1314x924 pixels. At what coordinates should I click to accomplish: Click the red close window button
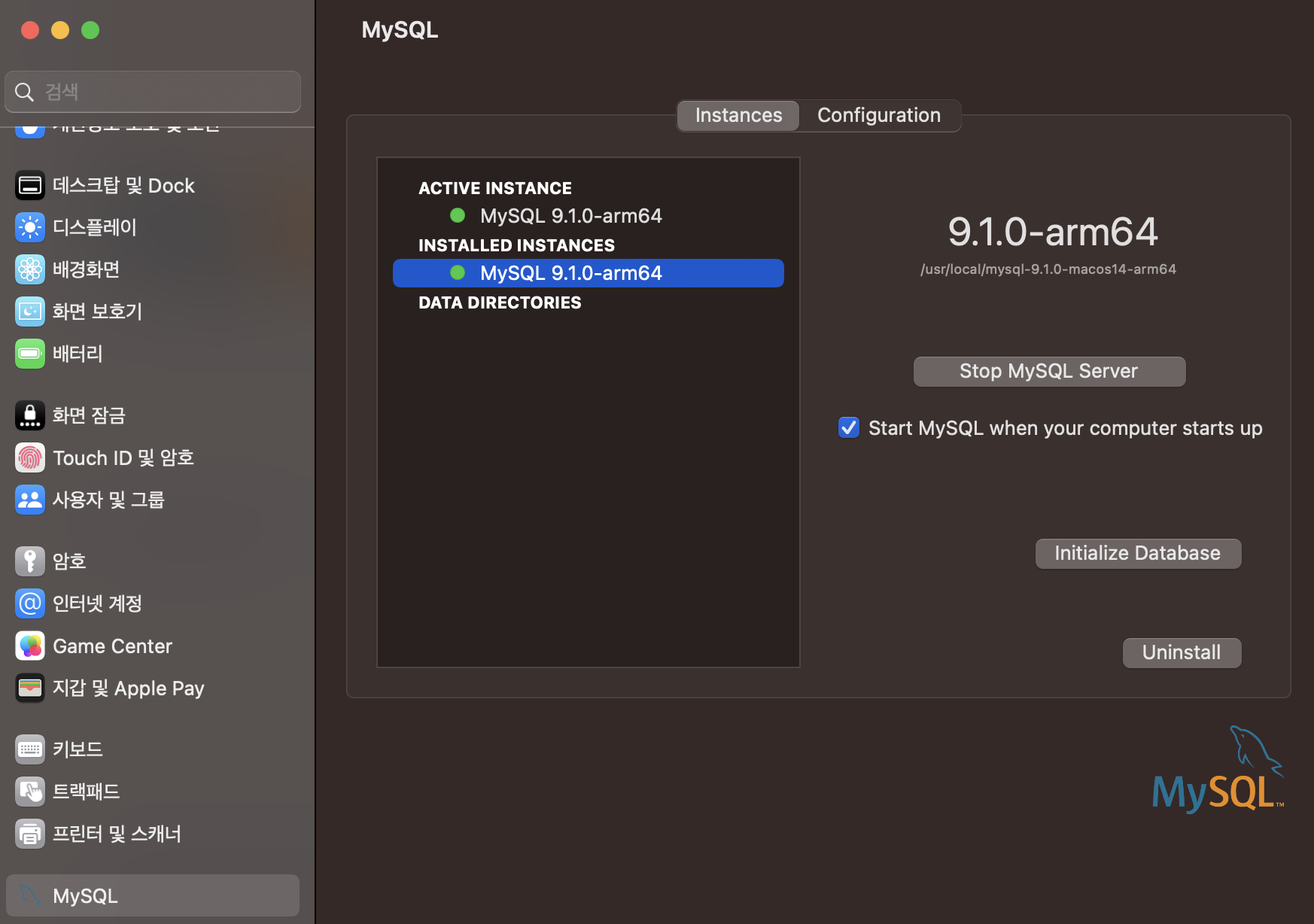[x=30, y=30]
